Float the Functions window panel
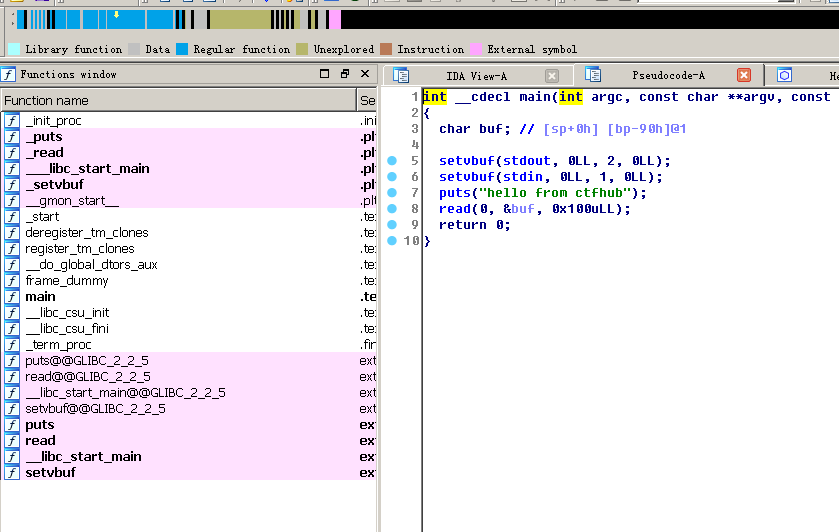Screen dimensions: 839x532 [x=345, y=74]
